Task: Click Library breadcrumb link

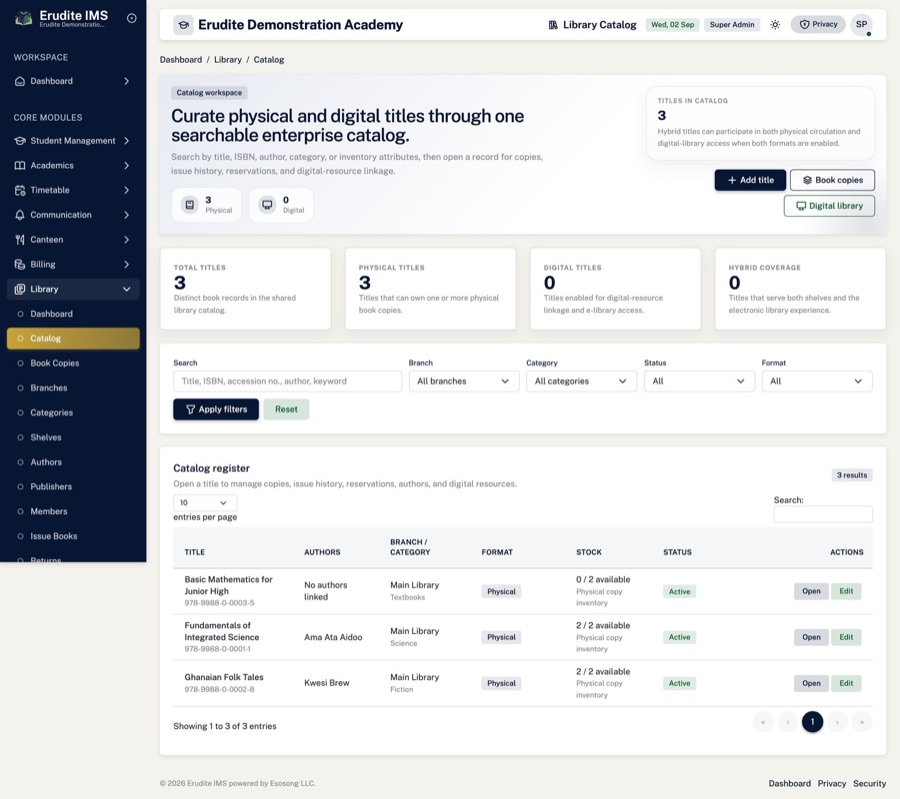Action: tap(228, 60)
